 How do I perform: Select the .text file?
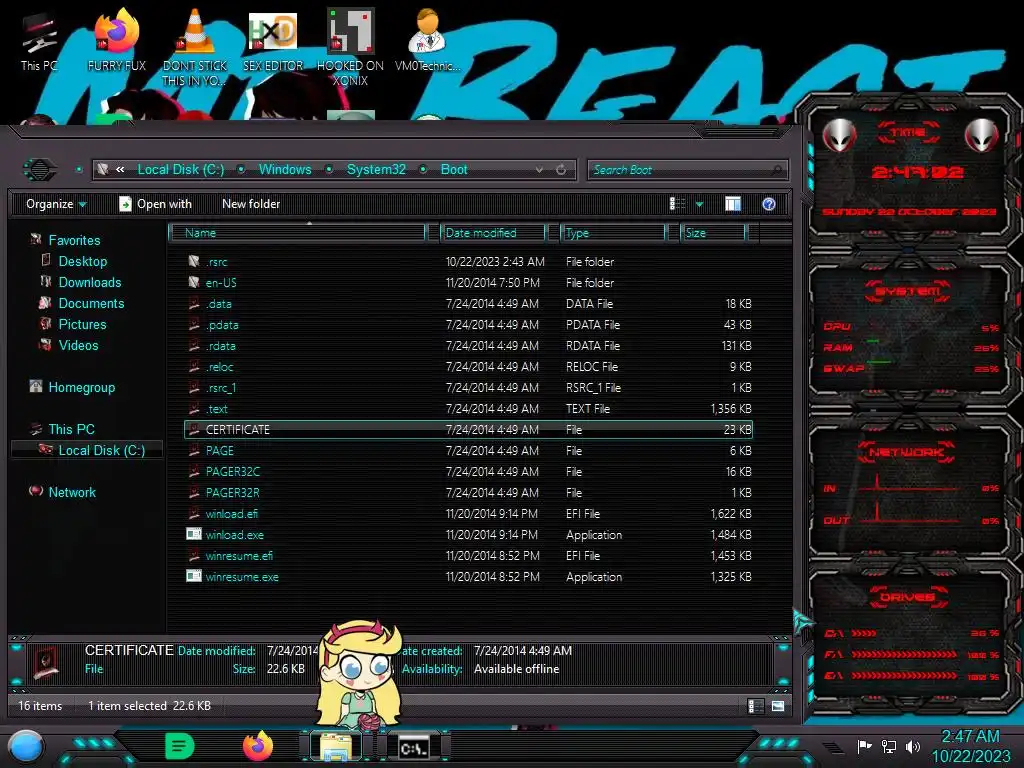coord(217,409)
